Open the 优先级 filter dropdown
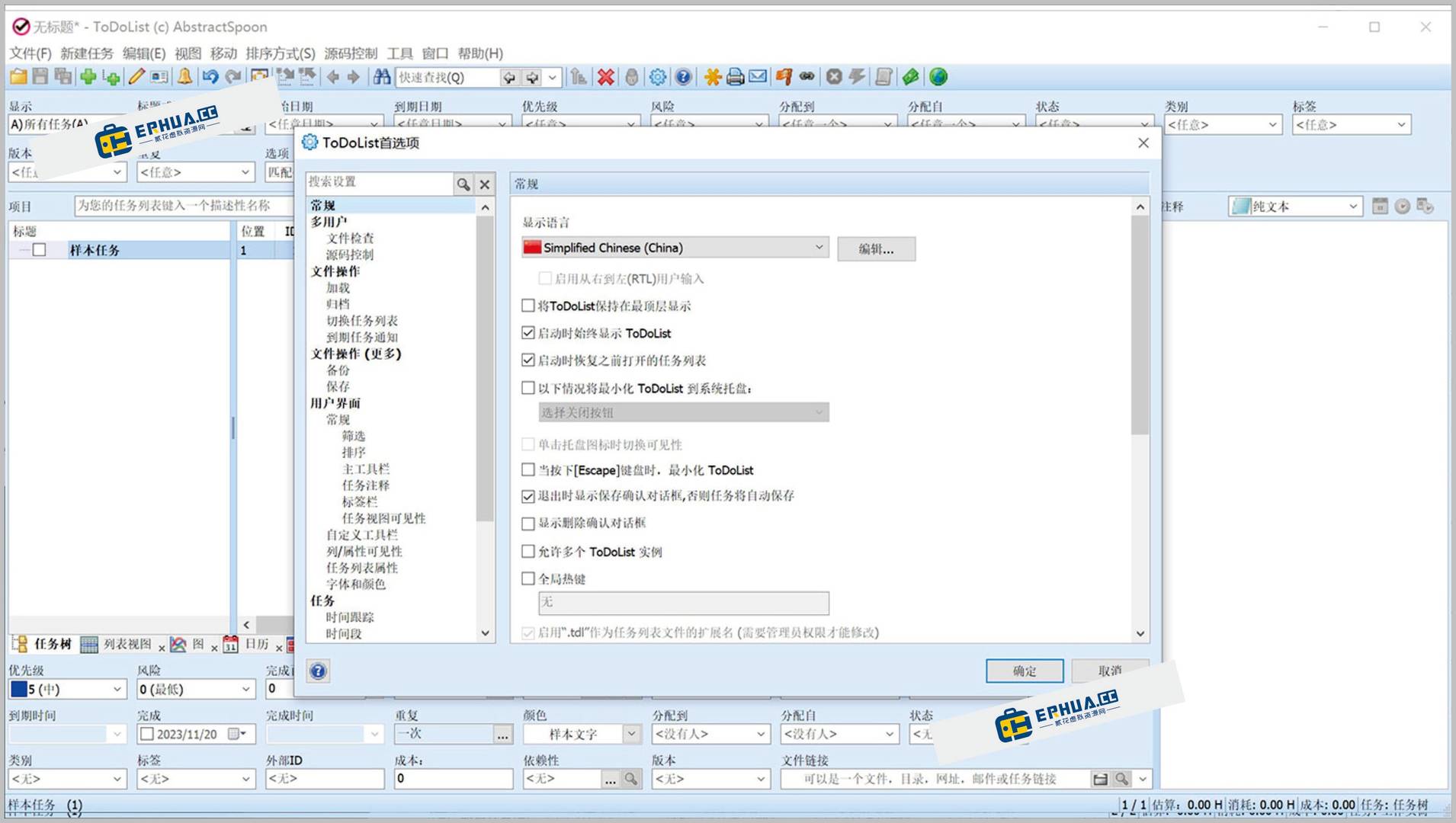 coord(631,124)
